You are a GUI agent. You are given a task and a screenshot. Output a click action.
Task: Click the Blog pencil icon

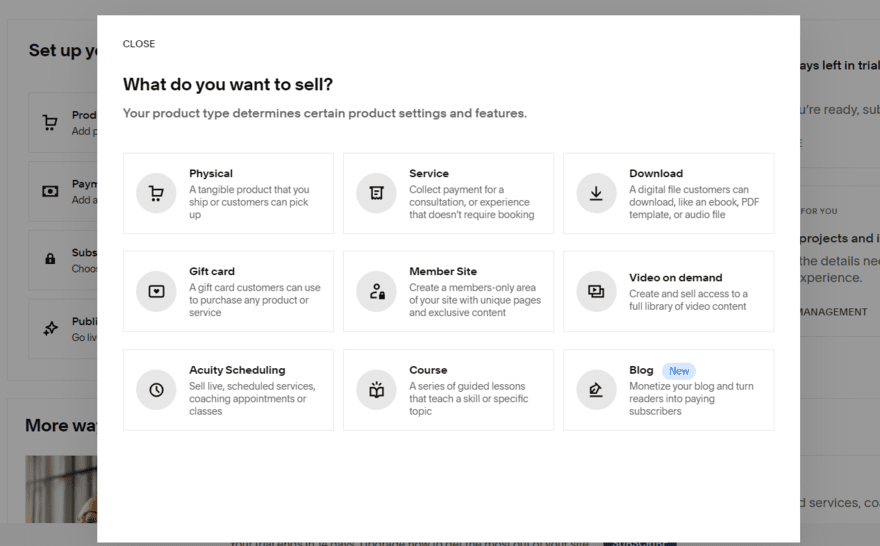click(596, 389)
